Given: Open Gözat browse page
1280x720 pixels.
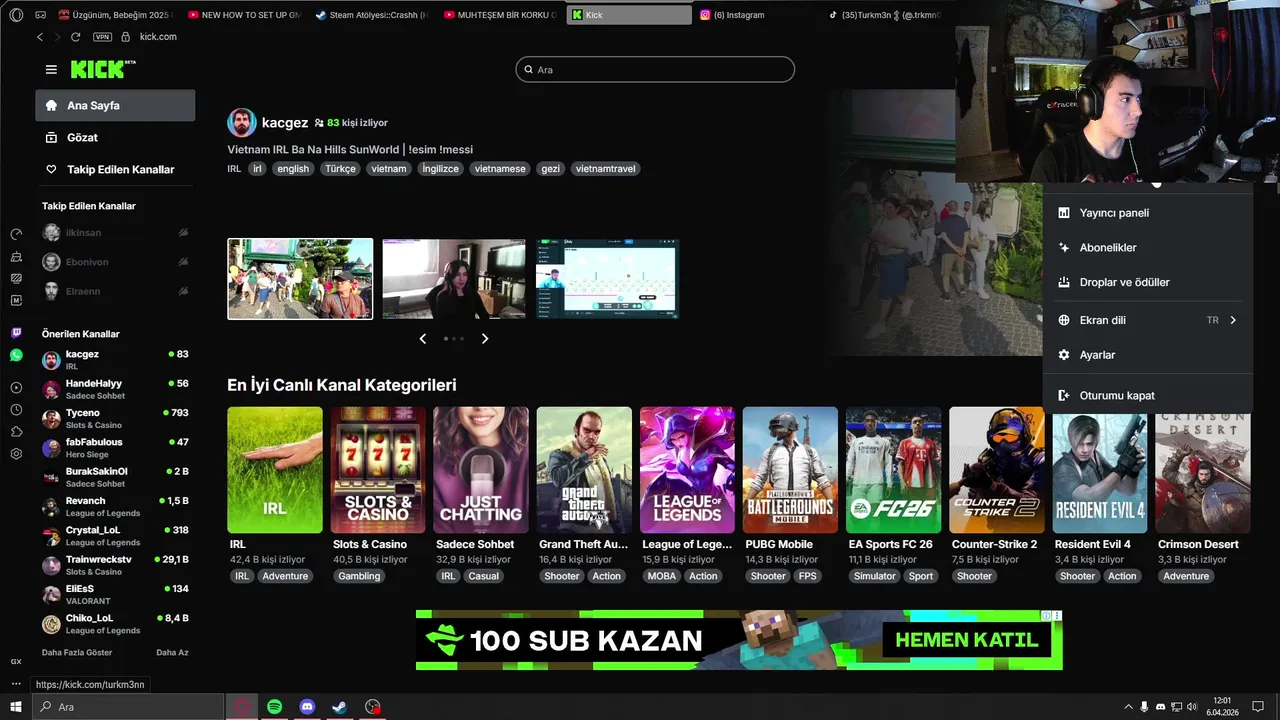Looking at the screenshot, I should (115, 137).
